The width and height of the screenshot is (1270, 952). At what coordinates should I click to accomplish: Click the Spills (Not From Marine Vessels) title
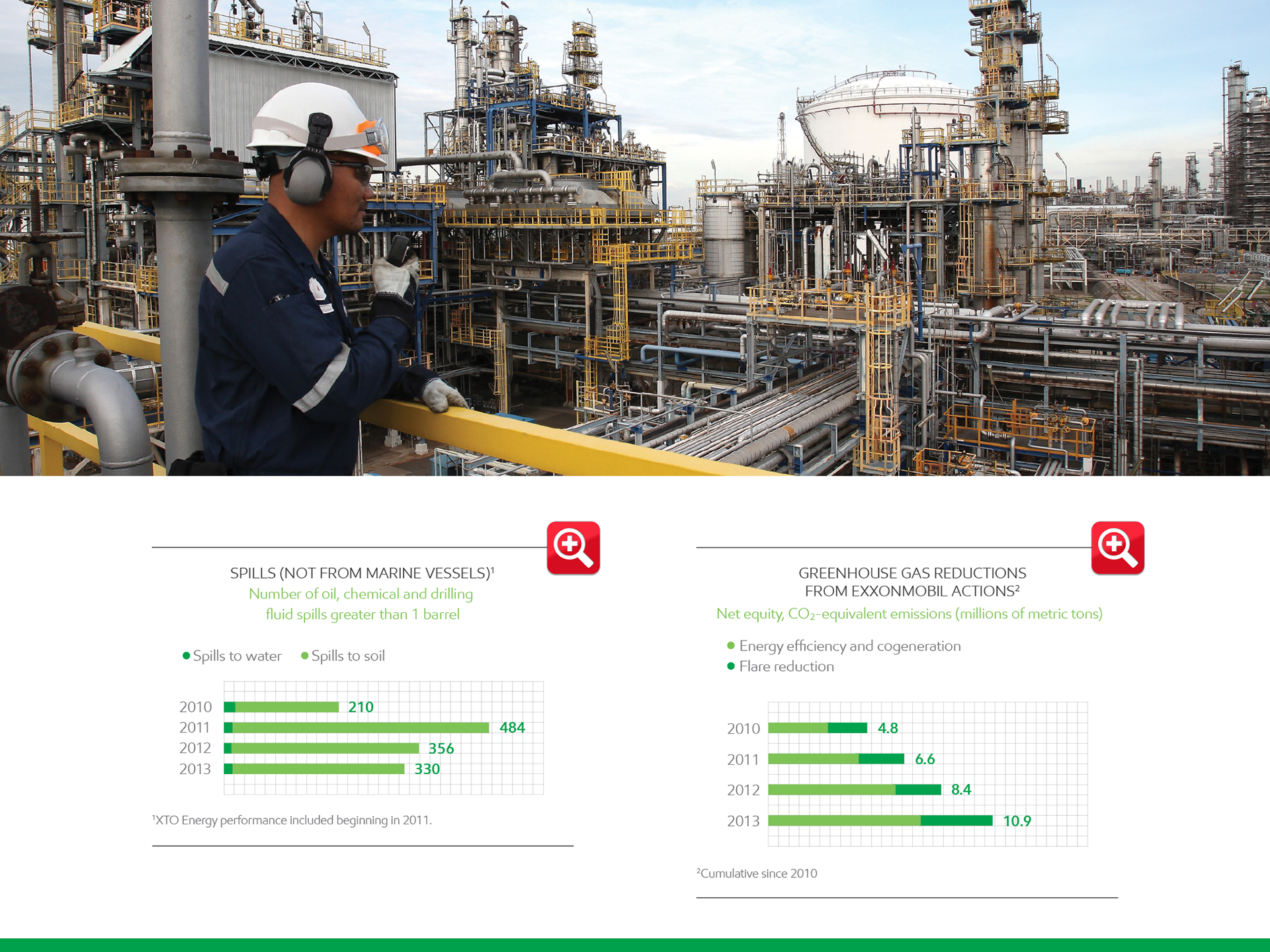click(362, 573)
